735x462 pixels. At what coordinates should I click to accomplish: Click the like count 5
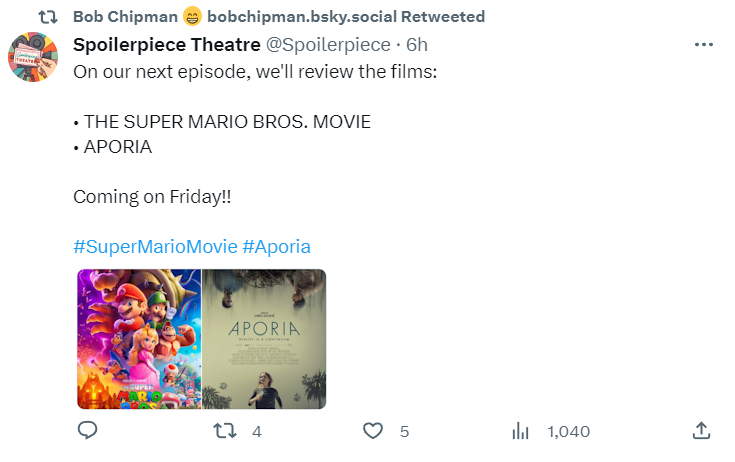click(x=405, y=432)
